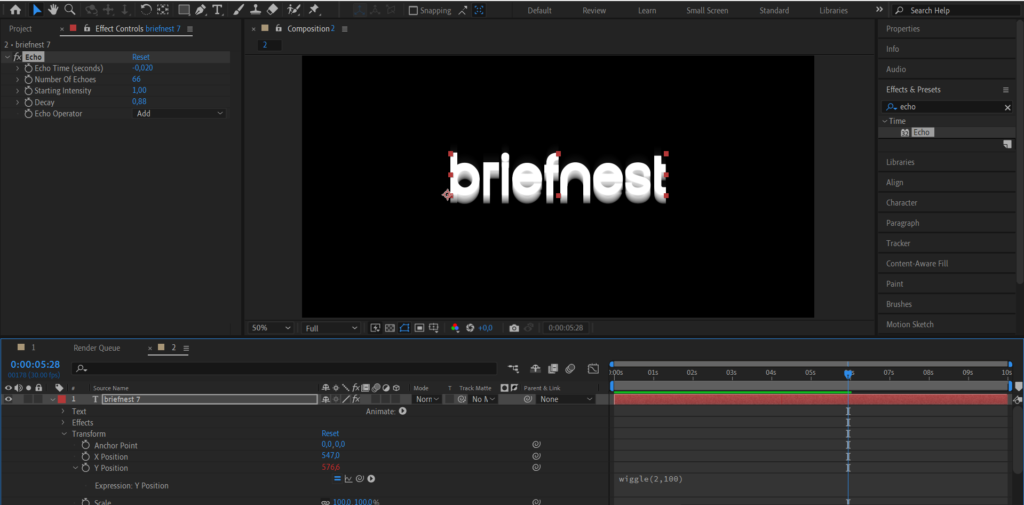Click the exposure value +0,0
Image resolution: width=1024 pixels, height=505 pixels.
point(485,328)
